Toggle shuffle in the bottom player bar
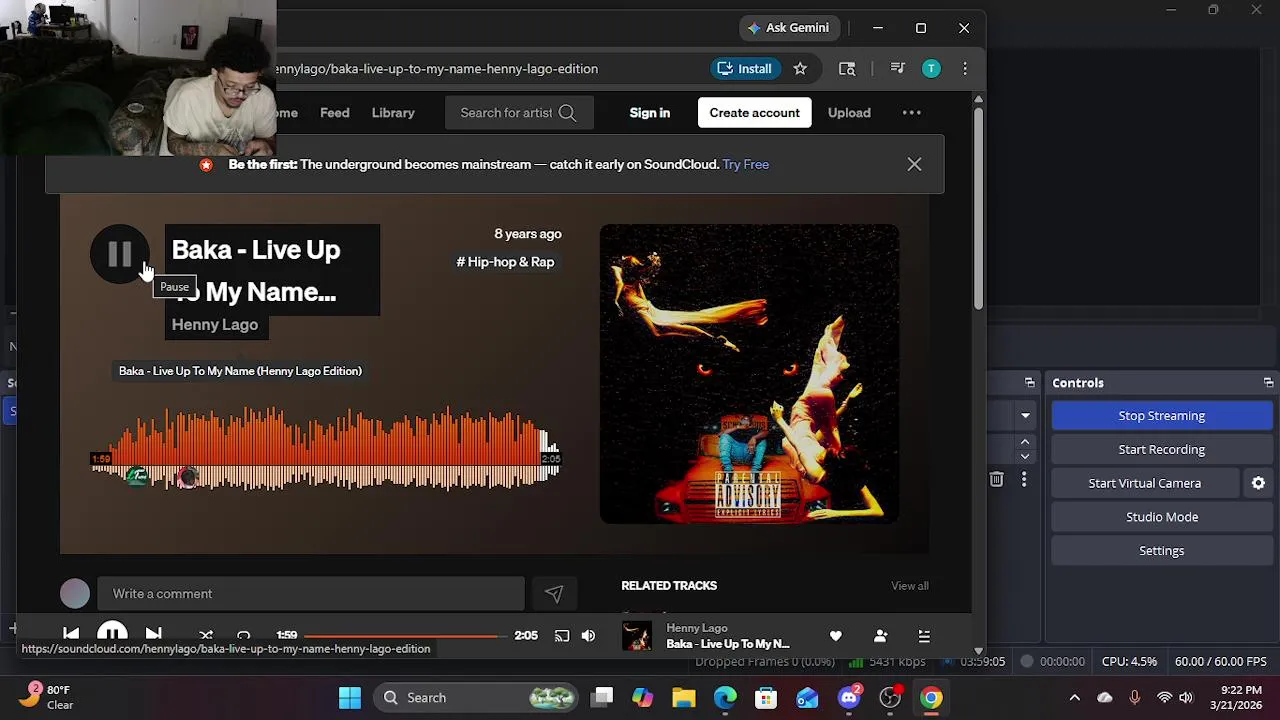Viewport: 1280px width, 720px height. 206,636
